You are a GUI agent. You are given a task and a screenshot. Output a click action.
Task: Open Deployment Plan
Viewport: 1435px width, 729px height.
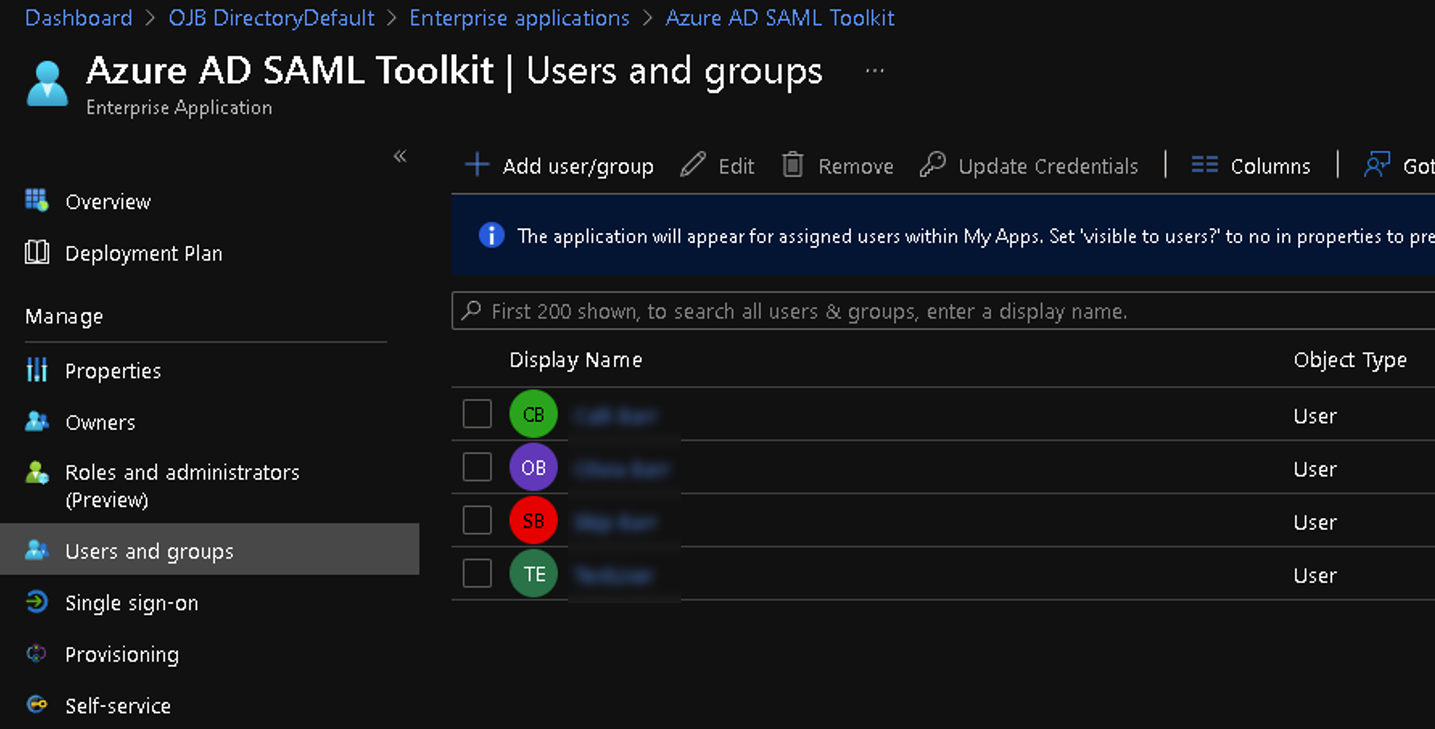(x=144, y=253)
